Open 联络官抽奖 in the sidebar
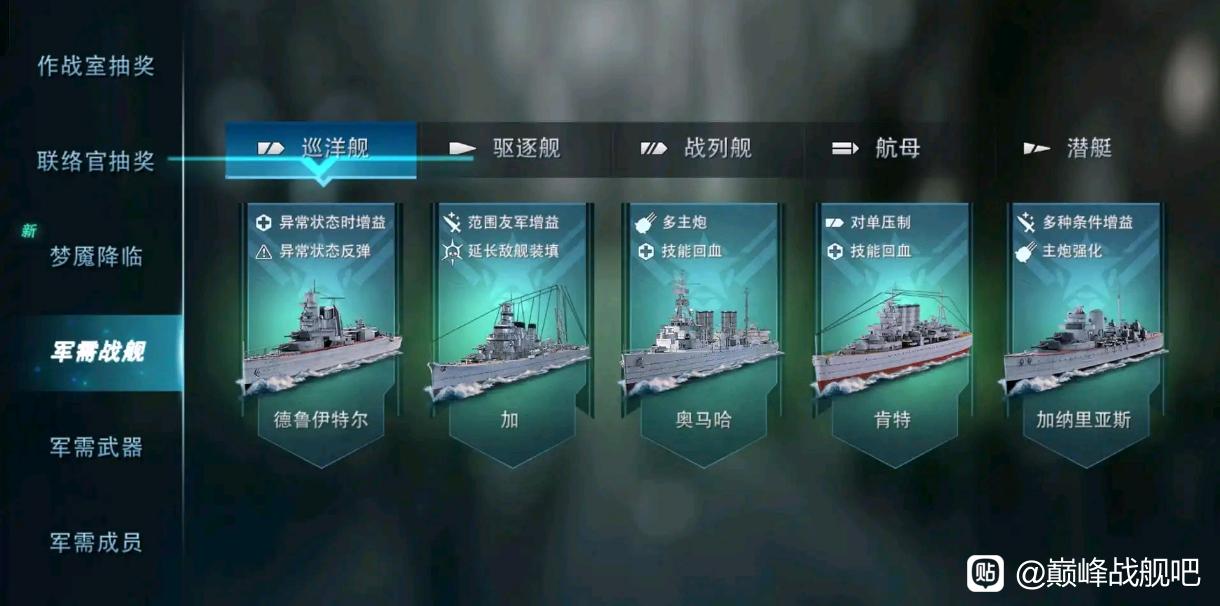1220x606 pixels. coord(96,160)
